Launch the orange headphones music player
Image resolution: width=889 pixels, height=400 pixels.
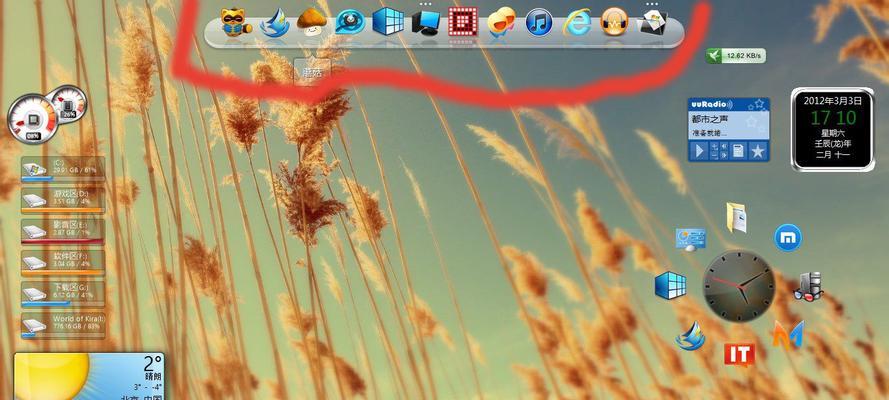coord(615,23)
